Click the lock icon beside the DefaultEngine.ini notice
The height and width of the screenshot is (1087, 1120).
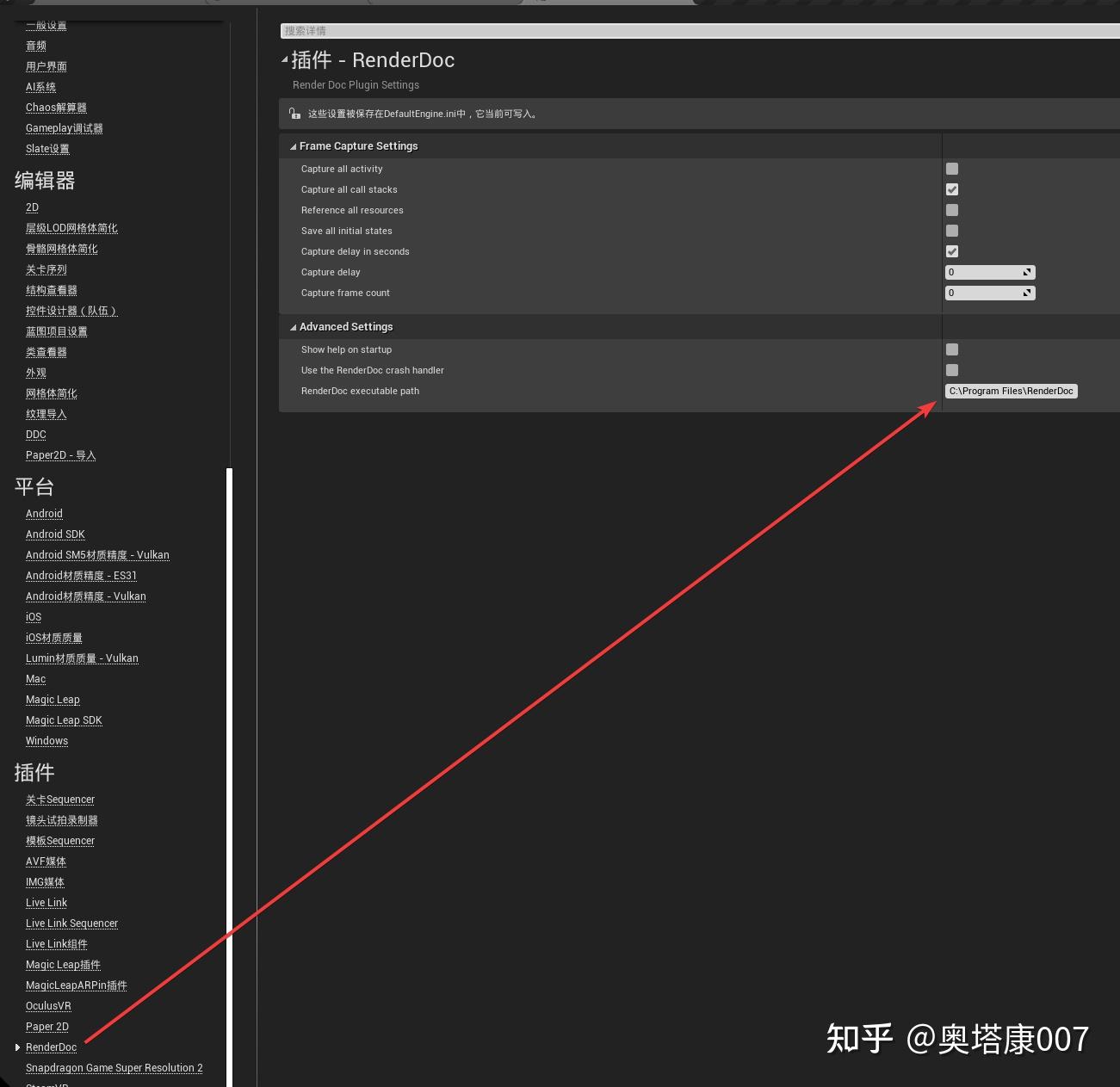pyautogui.click(x=294, y=114)
